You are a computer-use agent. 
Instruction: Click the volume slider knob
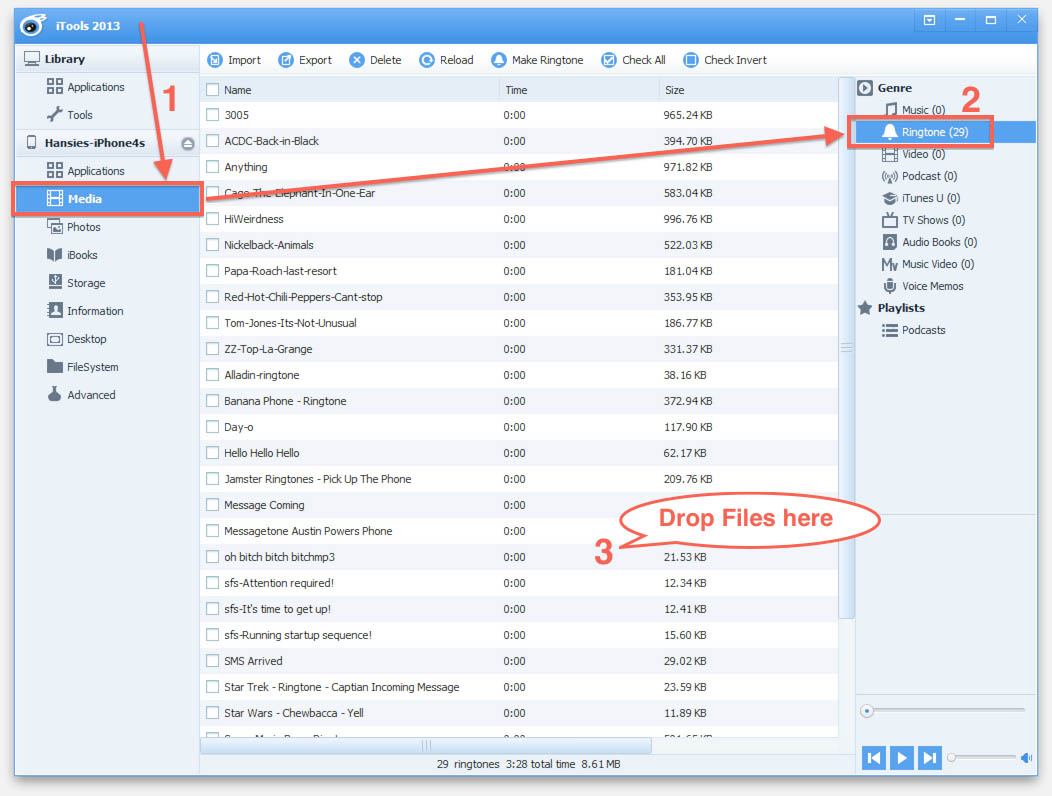(951, 758)
